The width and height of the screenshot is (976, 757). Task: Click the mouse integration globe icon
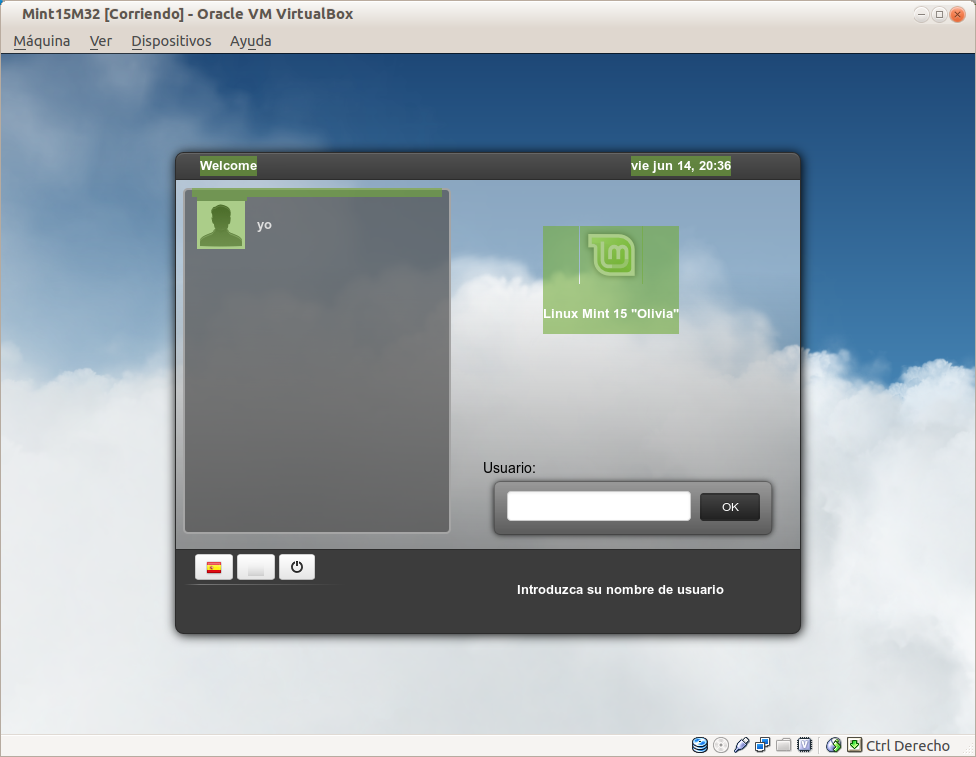point(834,745)
